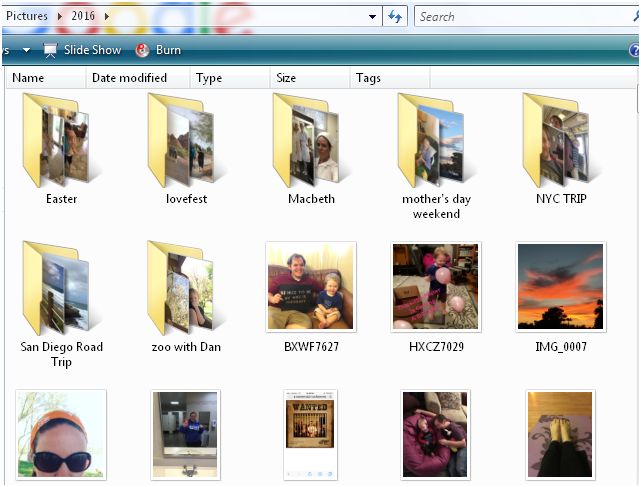
Task: Click the help question mark icon
Action: point(633,50)
